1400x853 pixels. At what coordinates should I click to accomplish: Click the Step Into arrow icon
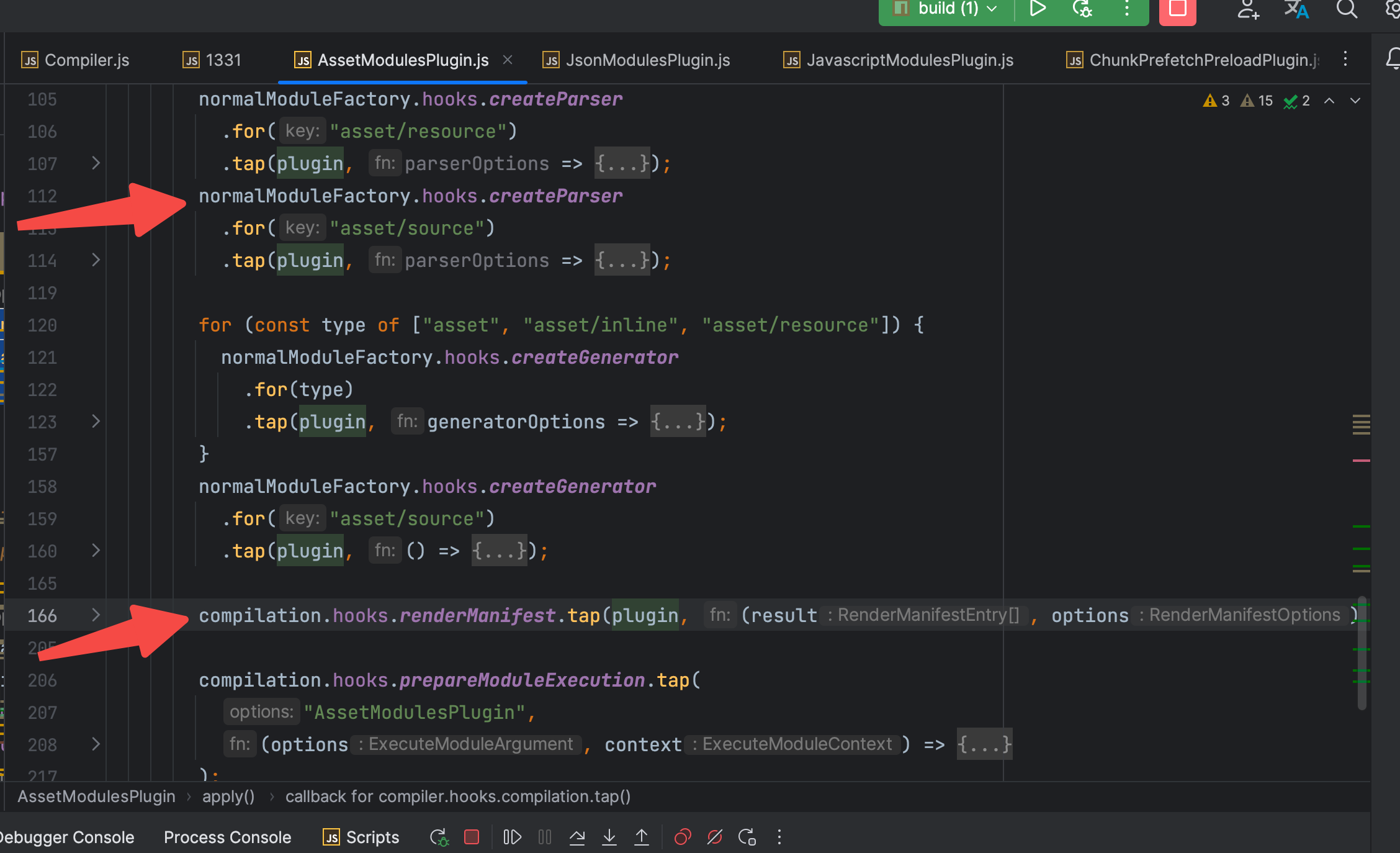click(x=609, y=837)
